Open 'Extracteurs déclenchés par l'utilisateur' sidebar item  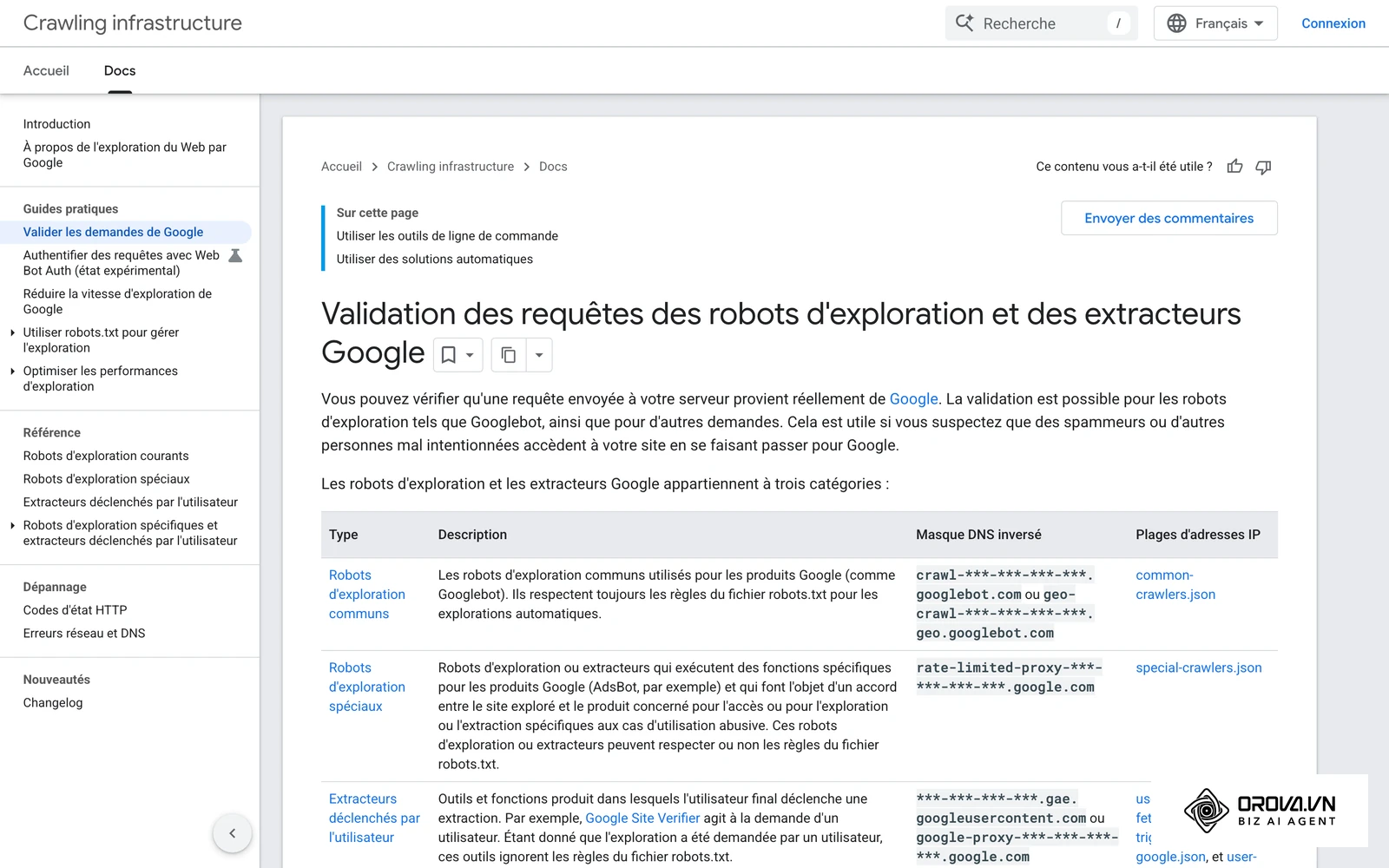pyautogui.click(x=130, y=502)
